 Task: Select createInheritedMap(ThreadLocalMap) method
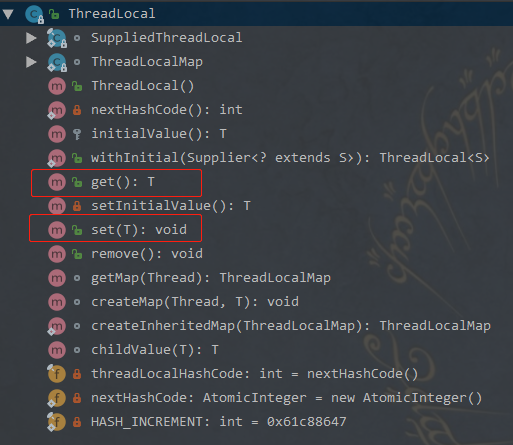coord(291,326)
